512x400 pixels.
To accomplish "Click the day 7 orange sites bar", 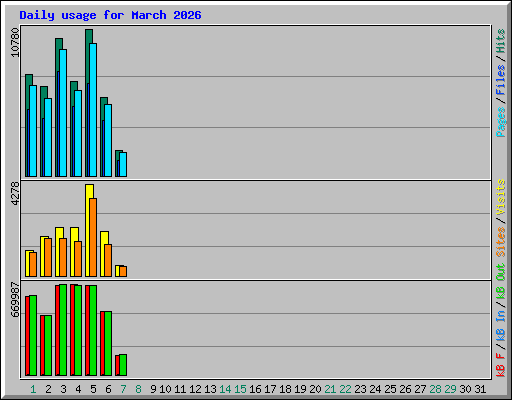I will [x=123, y=271].
